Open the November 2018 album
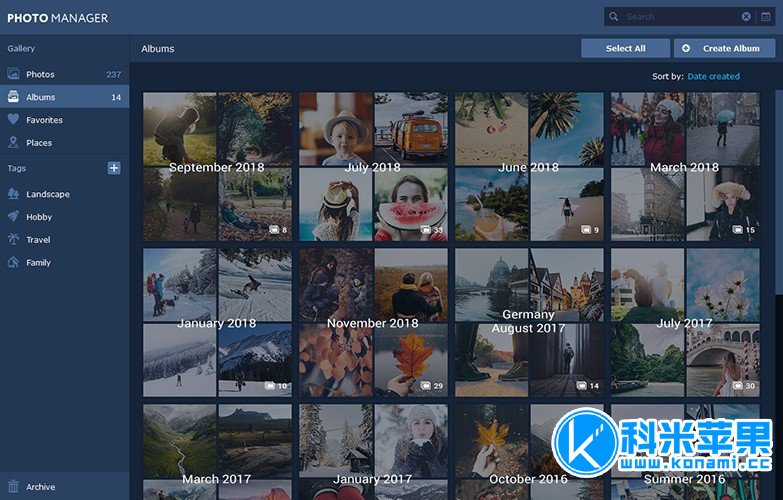Image resolution: width=783 pixels, height=500 pixels. point(373,322)
